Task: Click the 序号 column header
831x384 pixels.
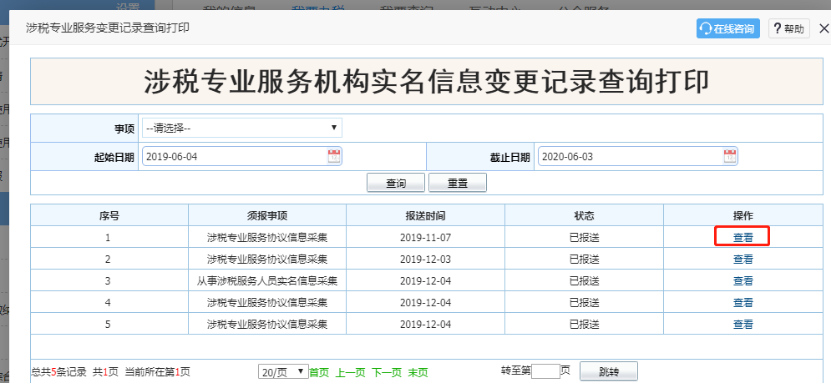Action: 109,216
